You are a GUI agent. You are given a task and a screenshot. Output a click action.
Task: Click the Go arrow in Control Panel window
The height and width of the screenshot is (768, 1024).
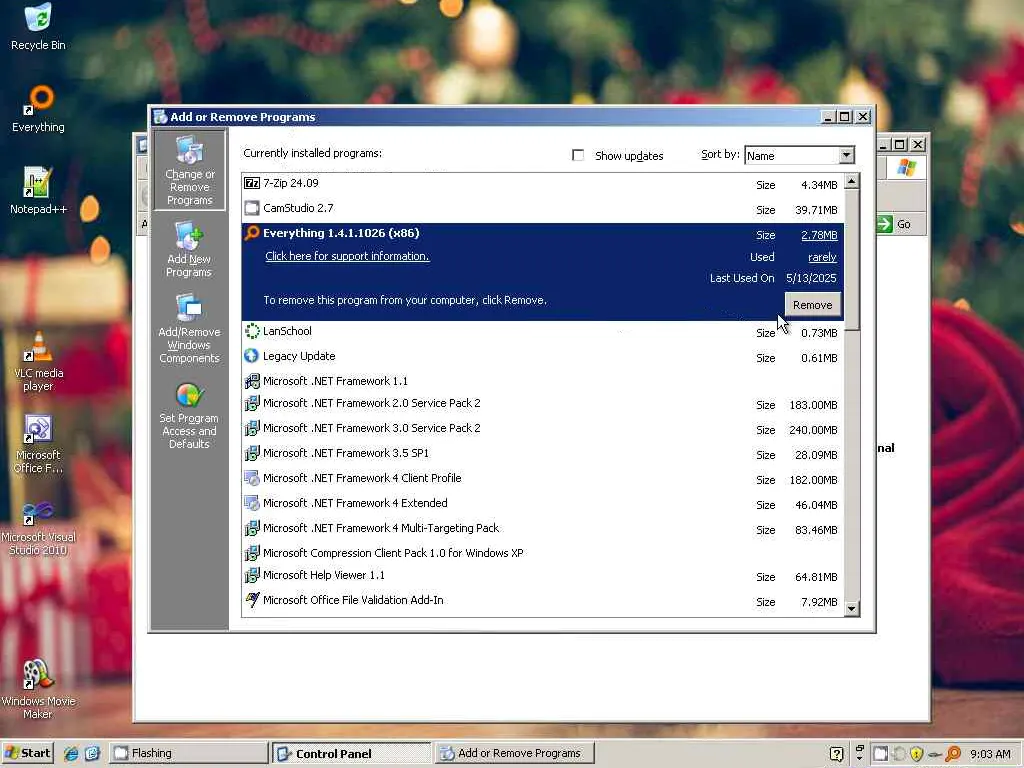point(884,224)
